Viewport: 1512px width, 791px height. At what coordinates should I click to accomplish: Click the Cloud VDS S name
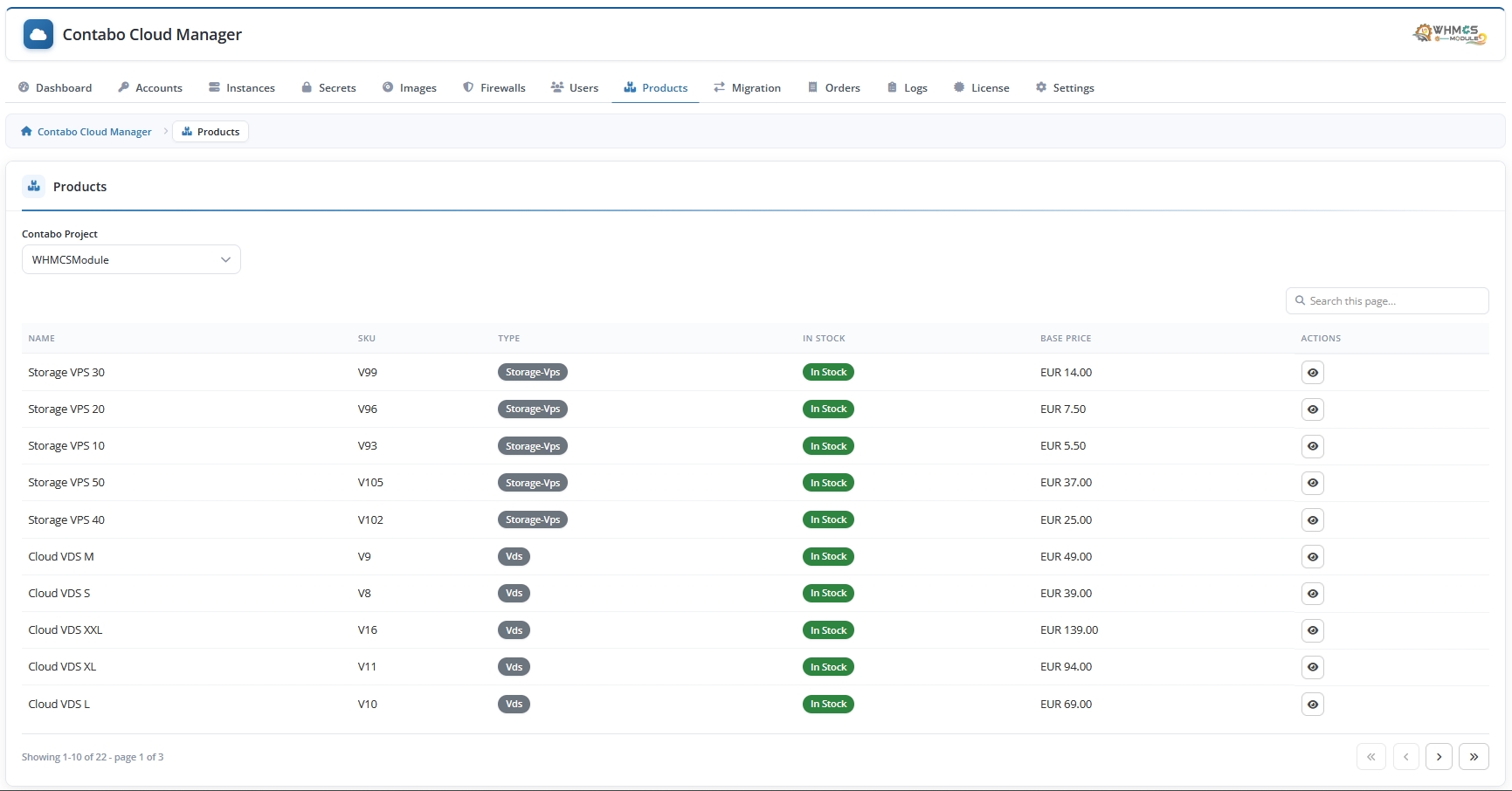pos(59,594)
